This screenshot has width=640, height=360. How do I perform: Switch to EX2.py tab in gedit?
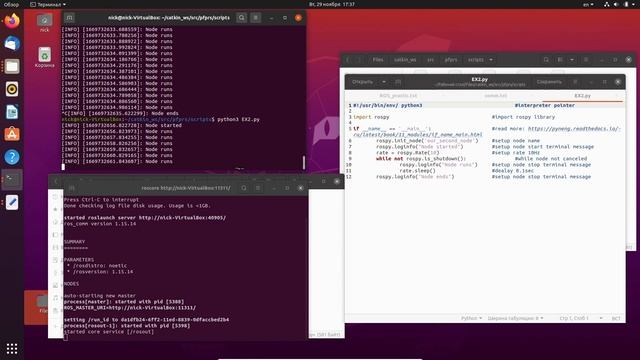click(582, 96)
